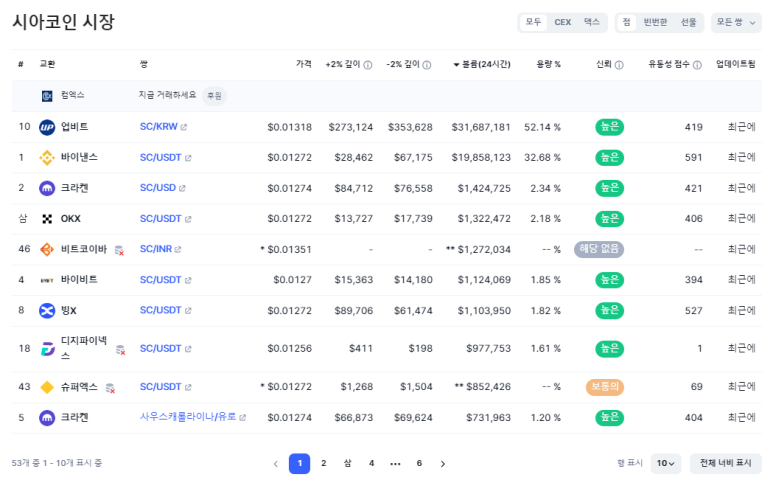This screenshot has width=773, height=480.
Task: Go to page 4
Action: (x=371, y=463)
